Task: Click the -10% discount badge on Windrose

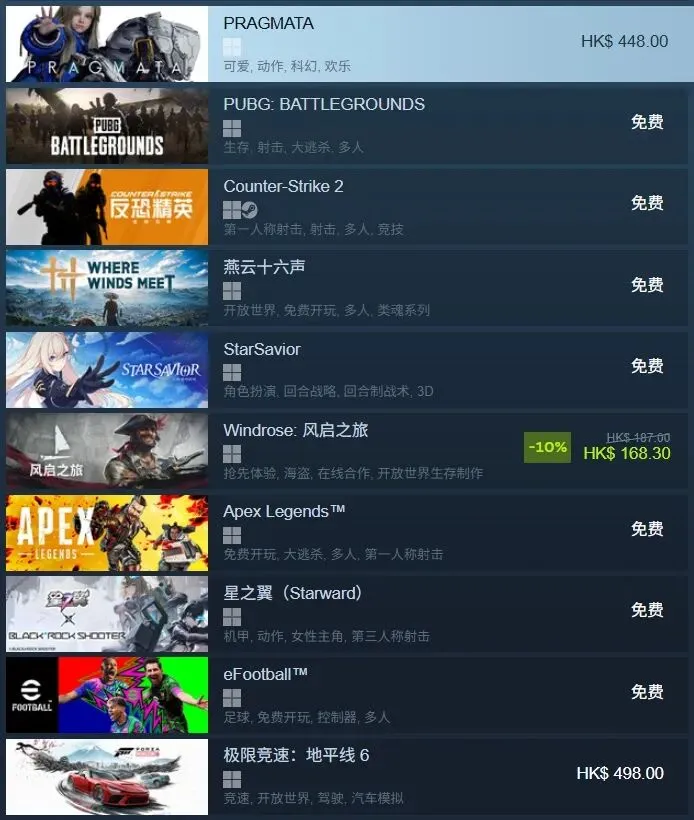Action: click(x=548, y=447)
